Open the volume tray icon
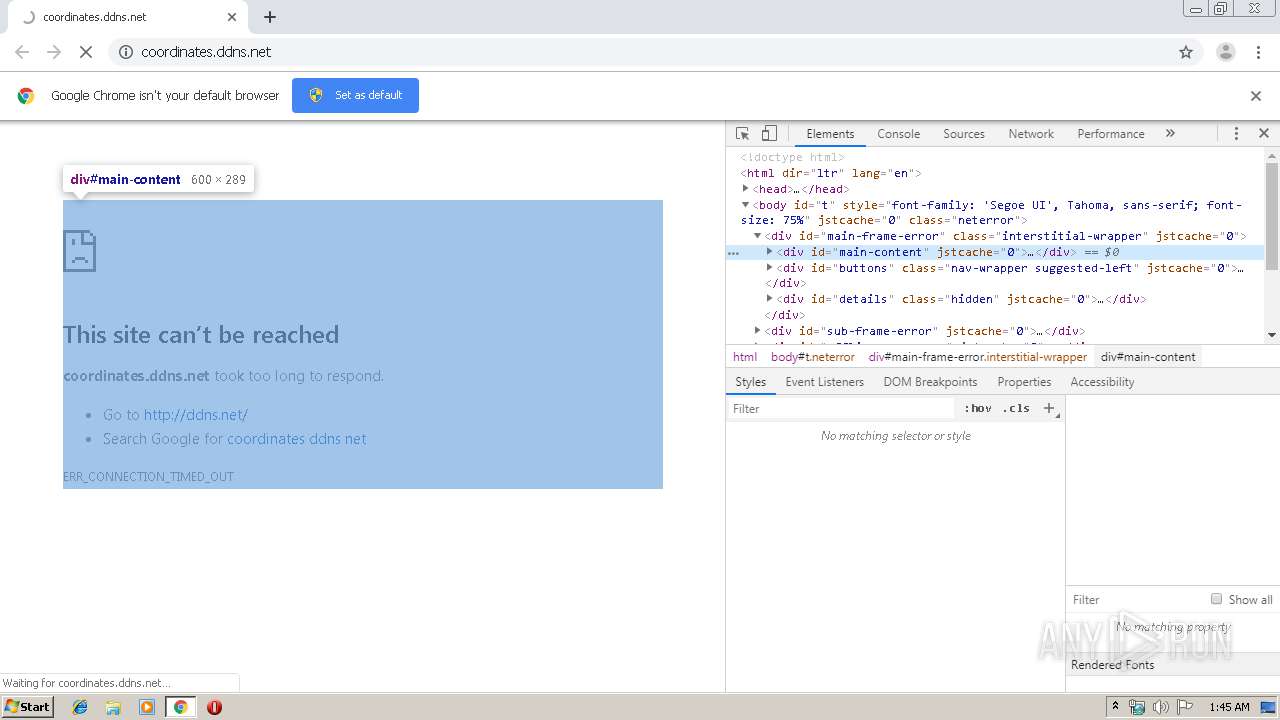1280x720 pixels. click(x=1161, y=707)
